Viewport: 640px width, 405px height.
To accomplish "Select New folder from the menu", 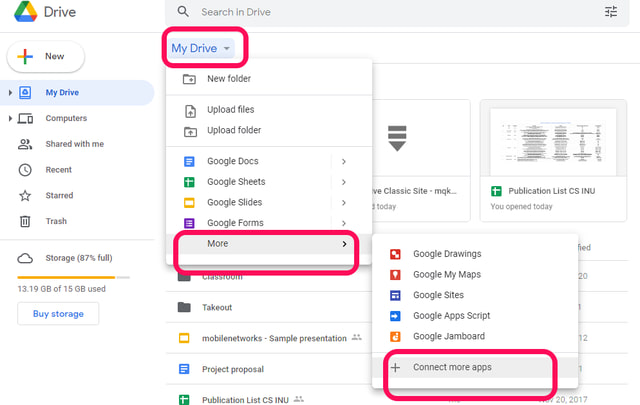I will coord(269,79).
